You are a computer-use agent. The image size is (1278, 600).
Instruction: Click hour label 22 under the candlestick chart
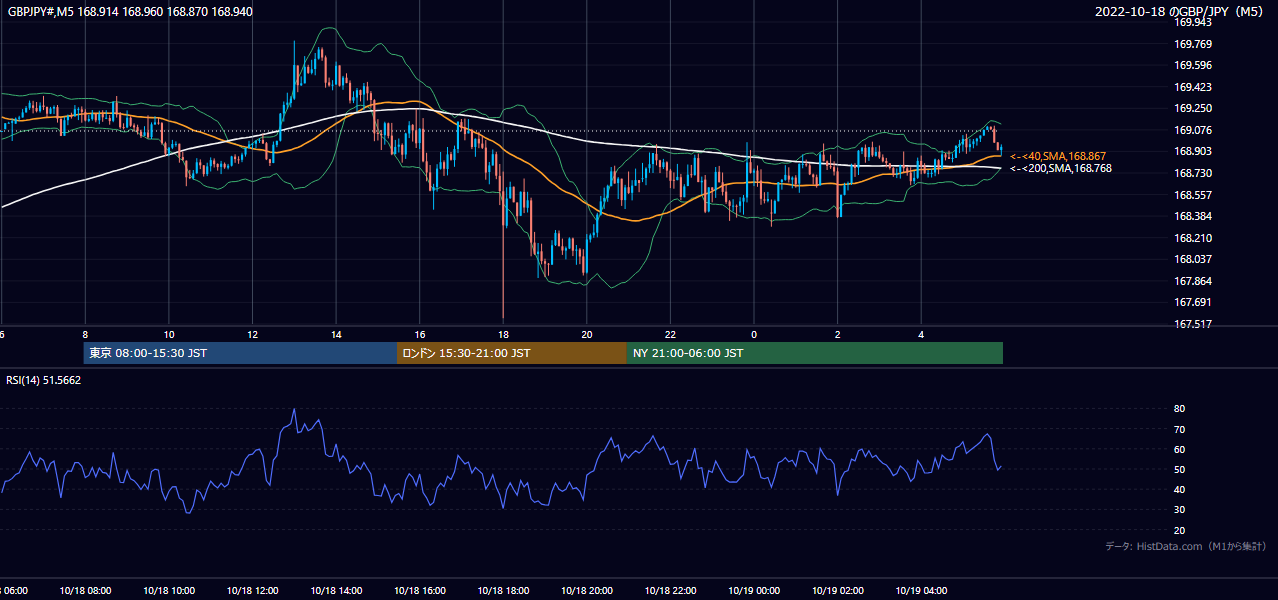pos(670,335)
